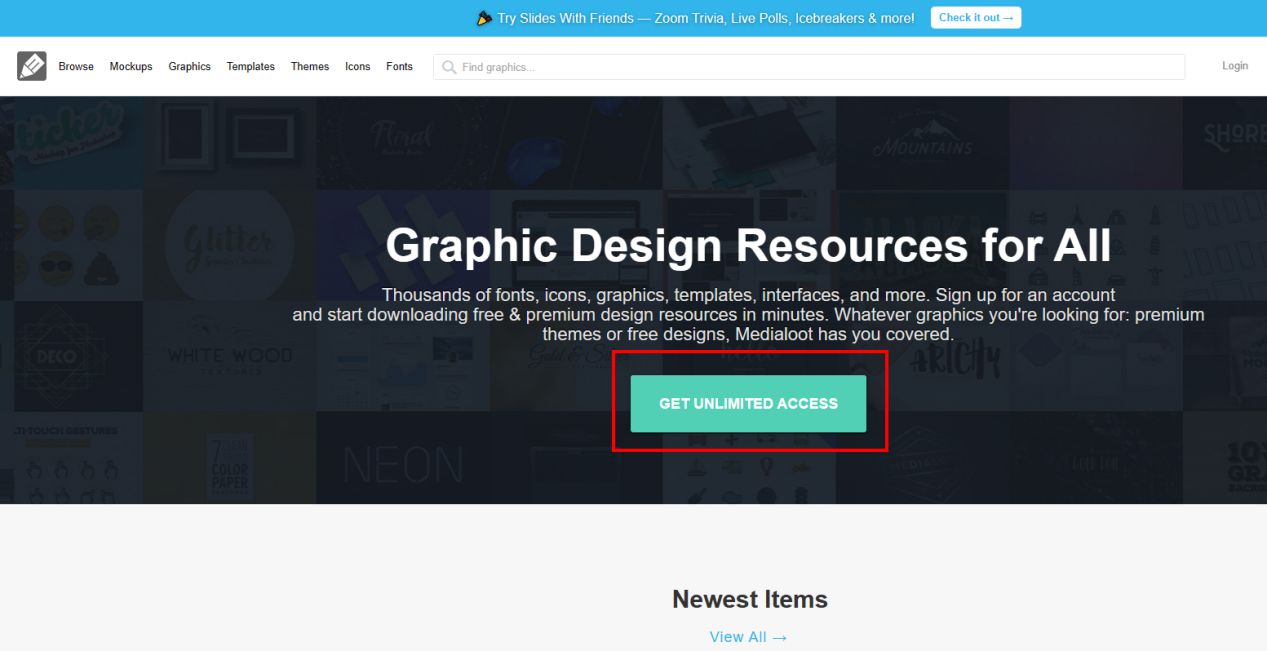
Task: Go to the Mockups section
Action: [x=131, y=67]
